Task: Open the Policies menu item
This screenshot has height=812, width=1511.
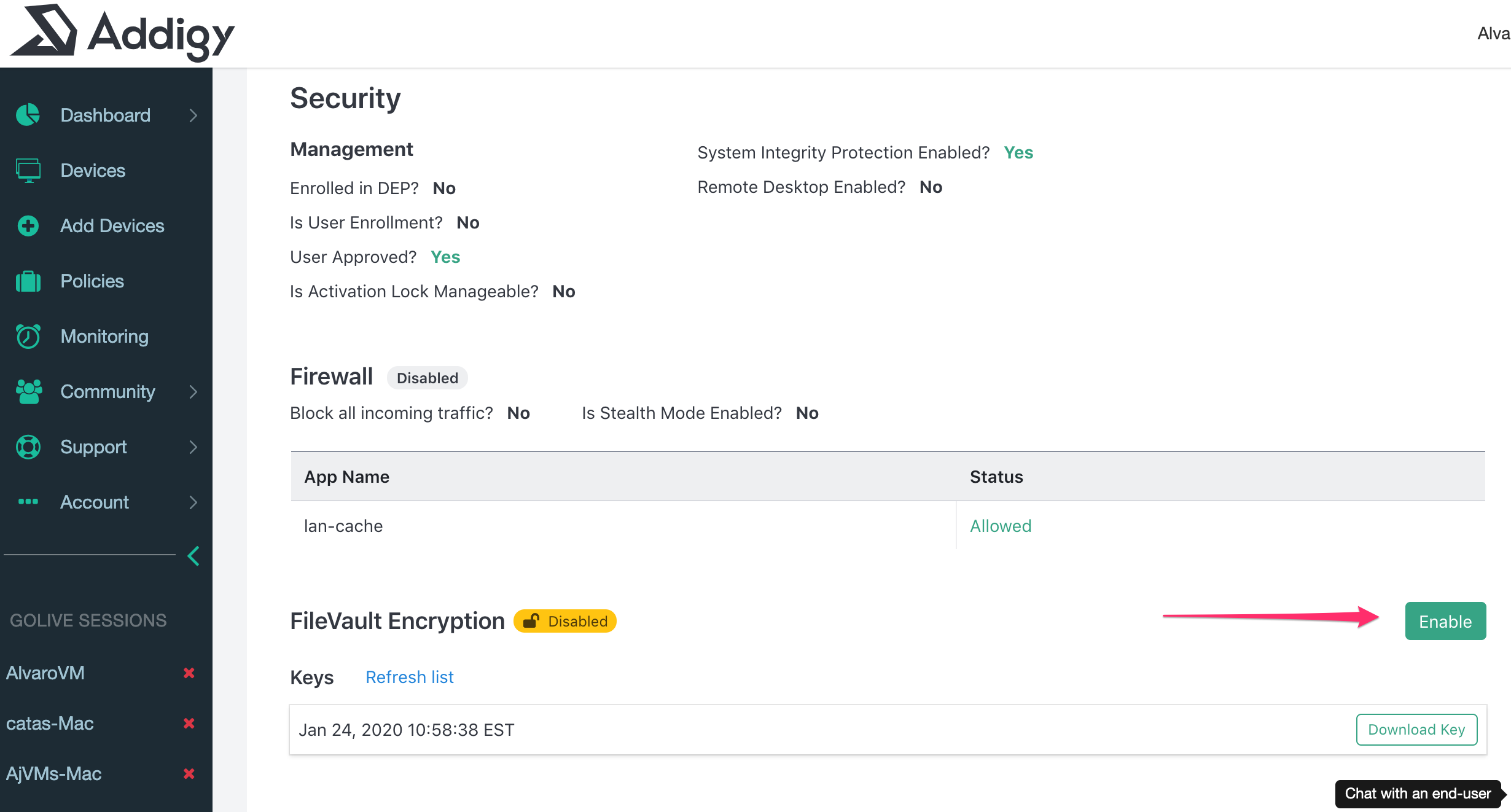Action: (x=92, y=281)
